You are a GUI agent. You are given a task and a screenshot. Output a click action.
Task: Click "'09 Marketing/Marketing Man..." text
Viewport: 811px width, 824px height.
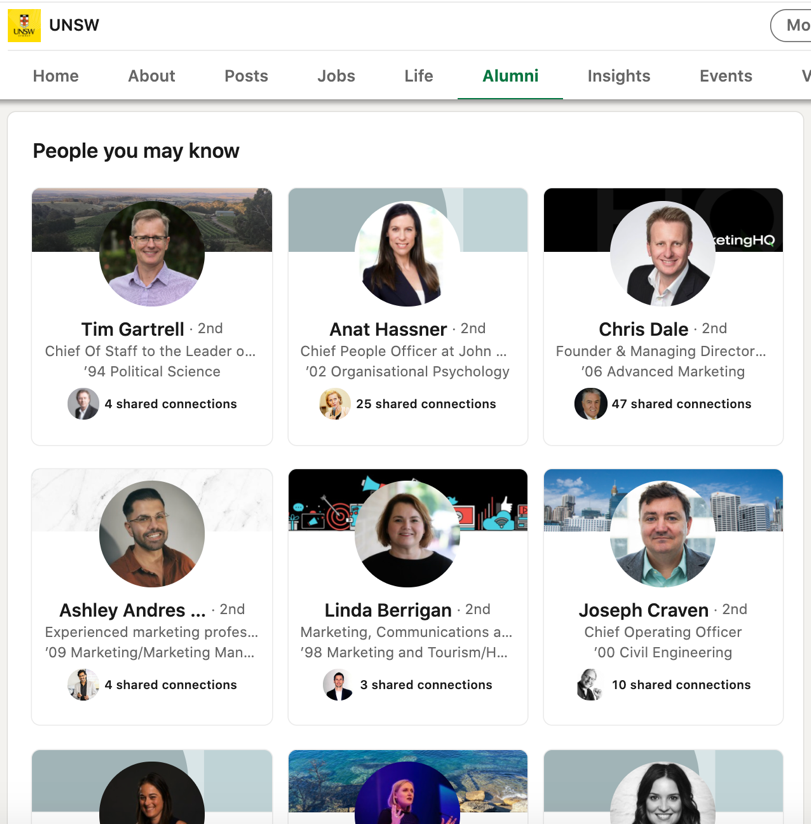(x=150, y=652)
